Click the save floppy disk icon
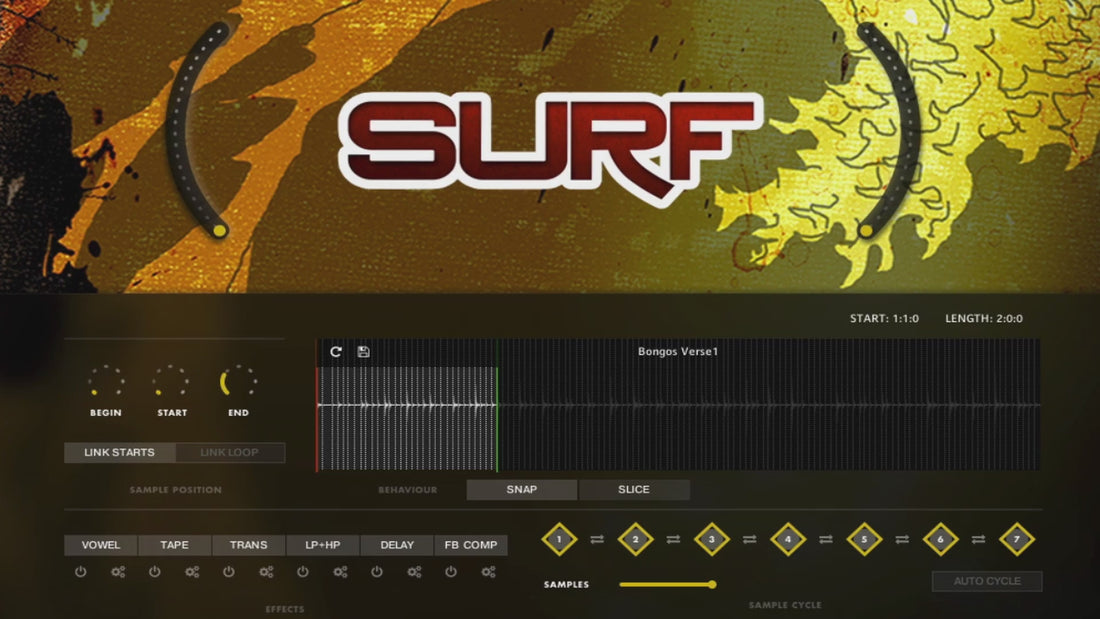The image size is (1100, 619). (x=363, y=352)
